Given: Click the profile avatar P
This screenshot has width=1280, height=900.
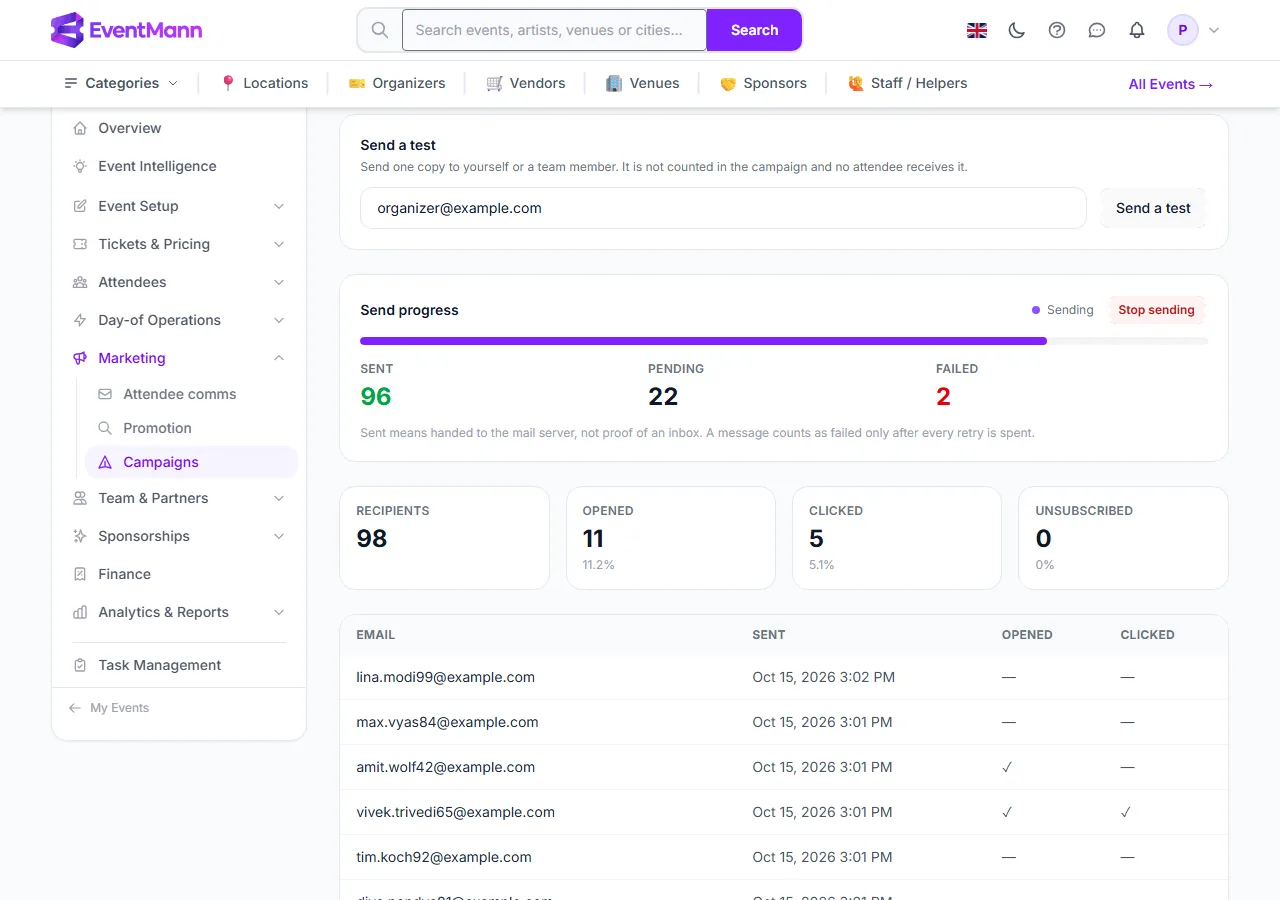Looking at the screenshot, I should tap(1183, 30).
